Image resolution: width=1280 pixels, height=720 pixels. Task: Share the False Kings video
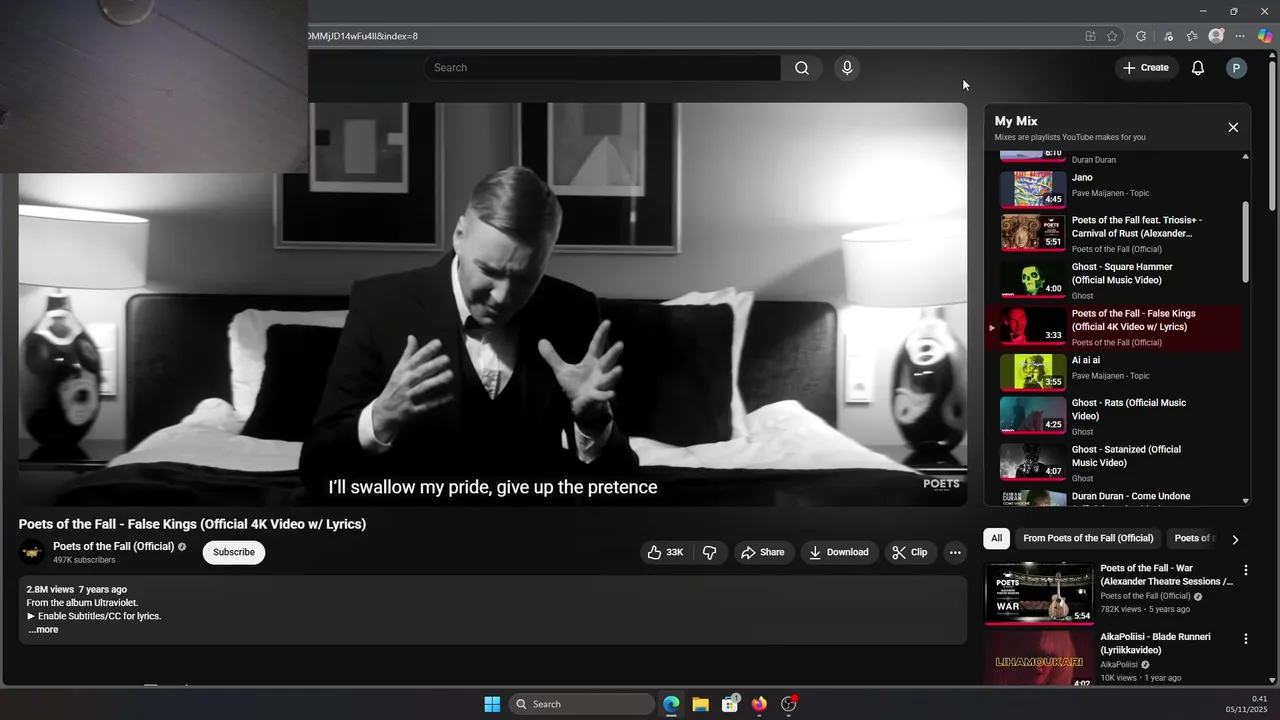pyautogui.click(x=763, y=552)
